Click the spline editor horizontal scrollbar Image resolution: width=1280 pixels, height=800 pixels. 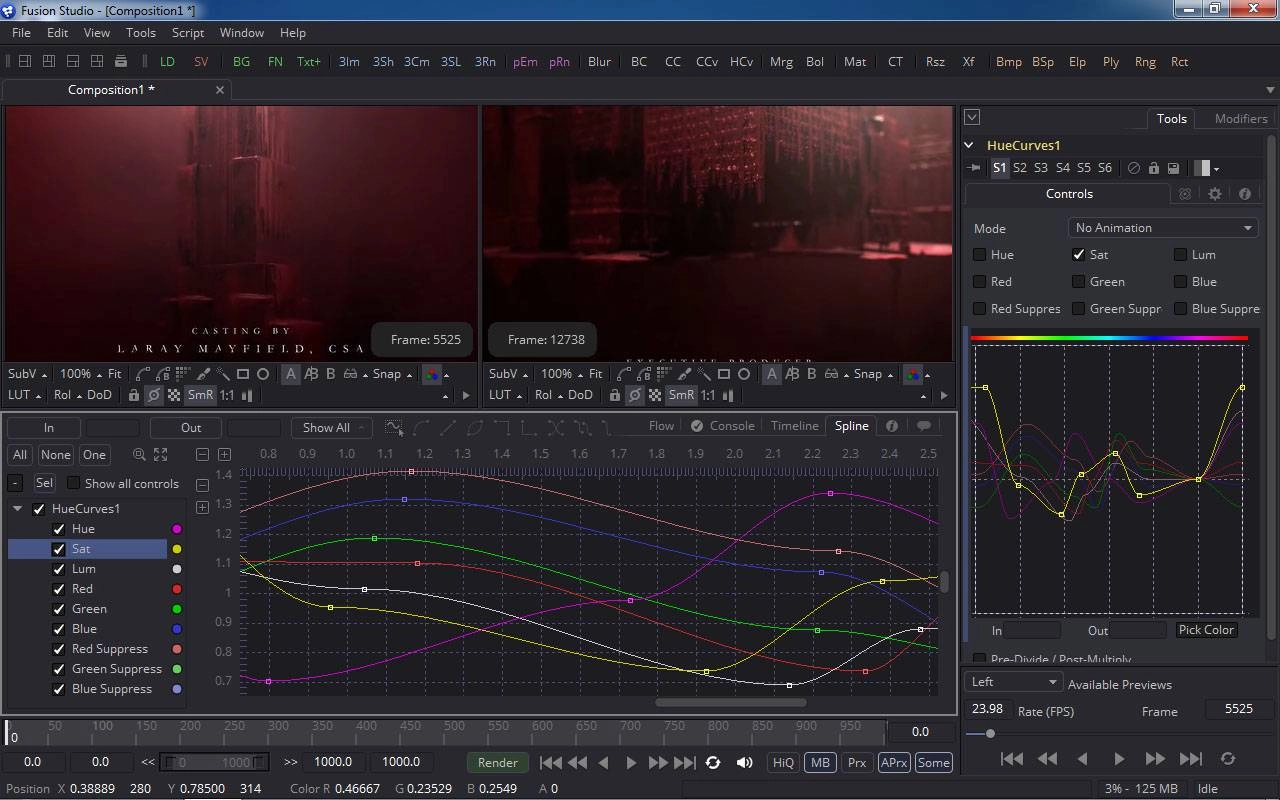point(730,702)
